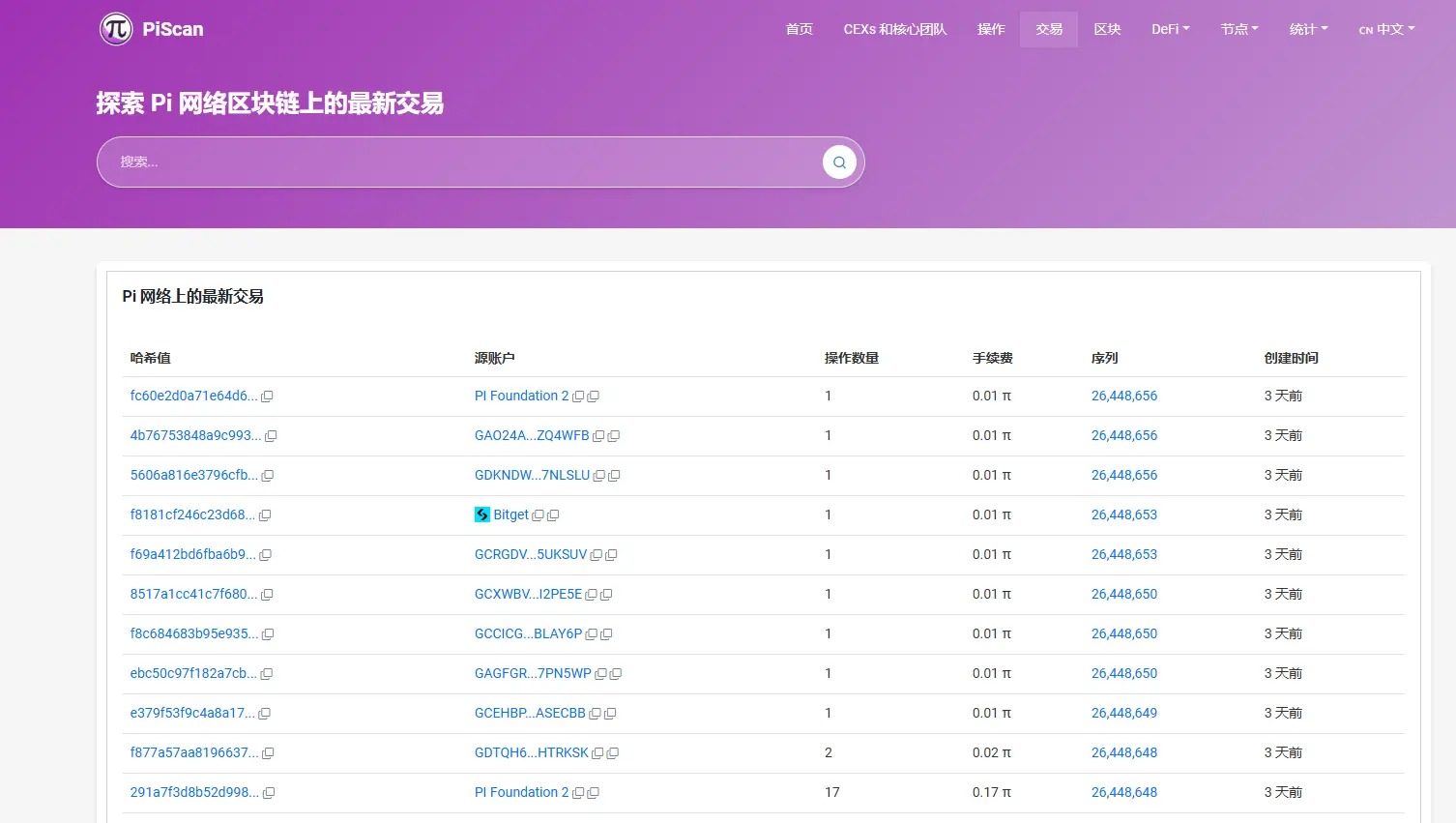Click the 源账户 column header
Image resolution: width=1456 pixels, height=823 pixels.
click(x=495, y=358)
